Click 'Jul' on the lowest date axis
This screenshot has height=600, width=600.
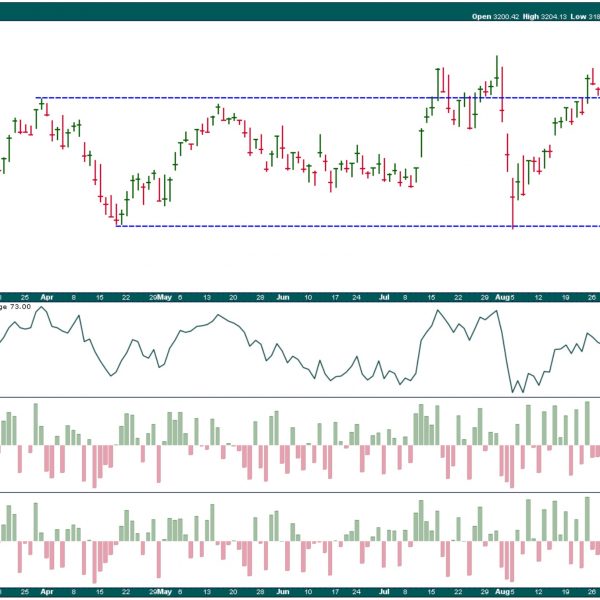click(x=384, y=592)
